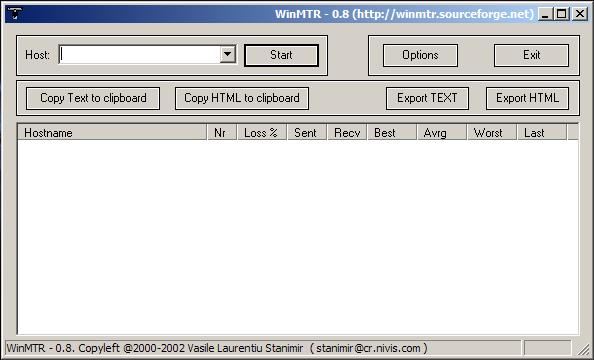Click the Last column header

542,133
